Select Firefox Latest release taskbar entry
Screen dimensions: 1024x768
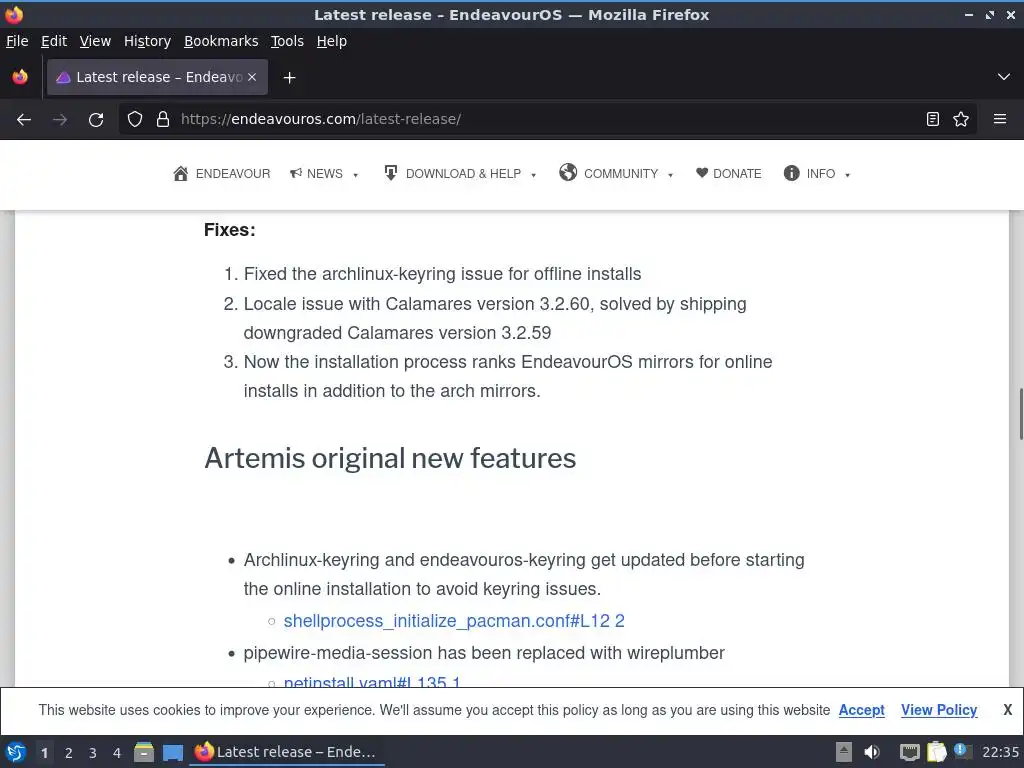coord(286,752)
